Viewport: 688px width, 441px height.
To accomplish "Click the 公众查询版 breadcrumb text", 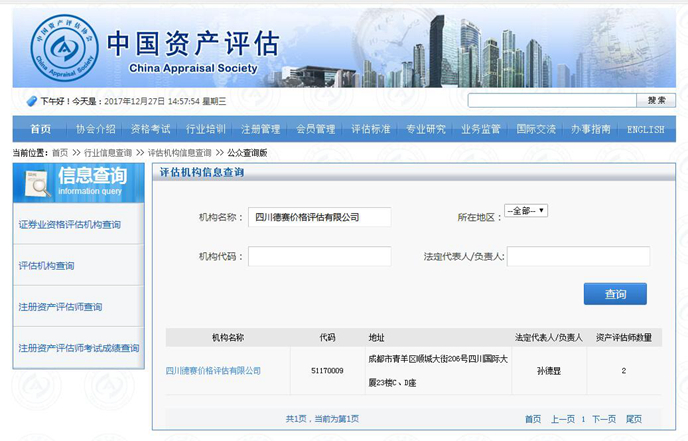I will click(247, 153).
